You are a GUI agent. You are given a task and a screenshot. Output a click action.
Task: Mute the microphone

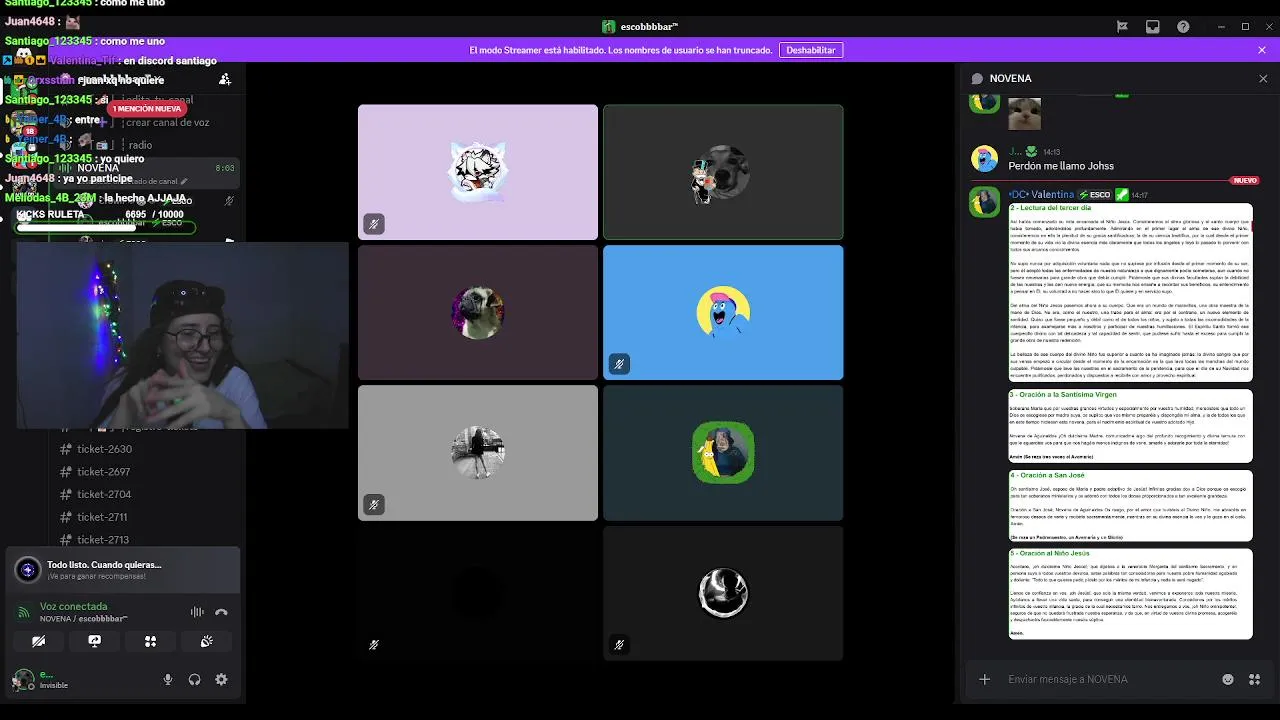[x=168, y=680]
